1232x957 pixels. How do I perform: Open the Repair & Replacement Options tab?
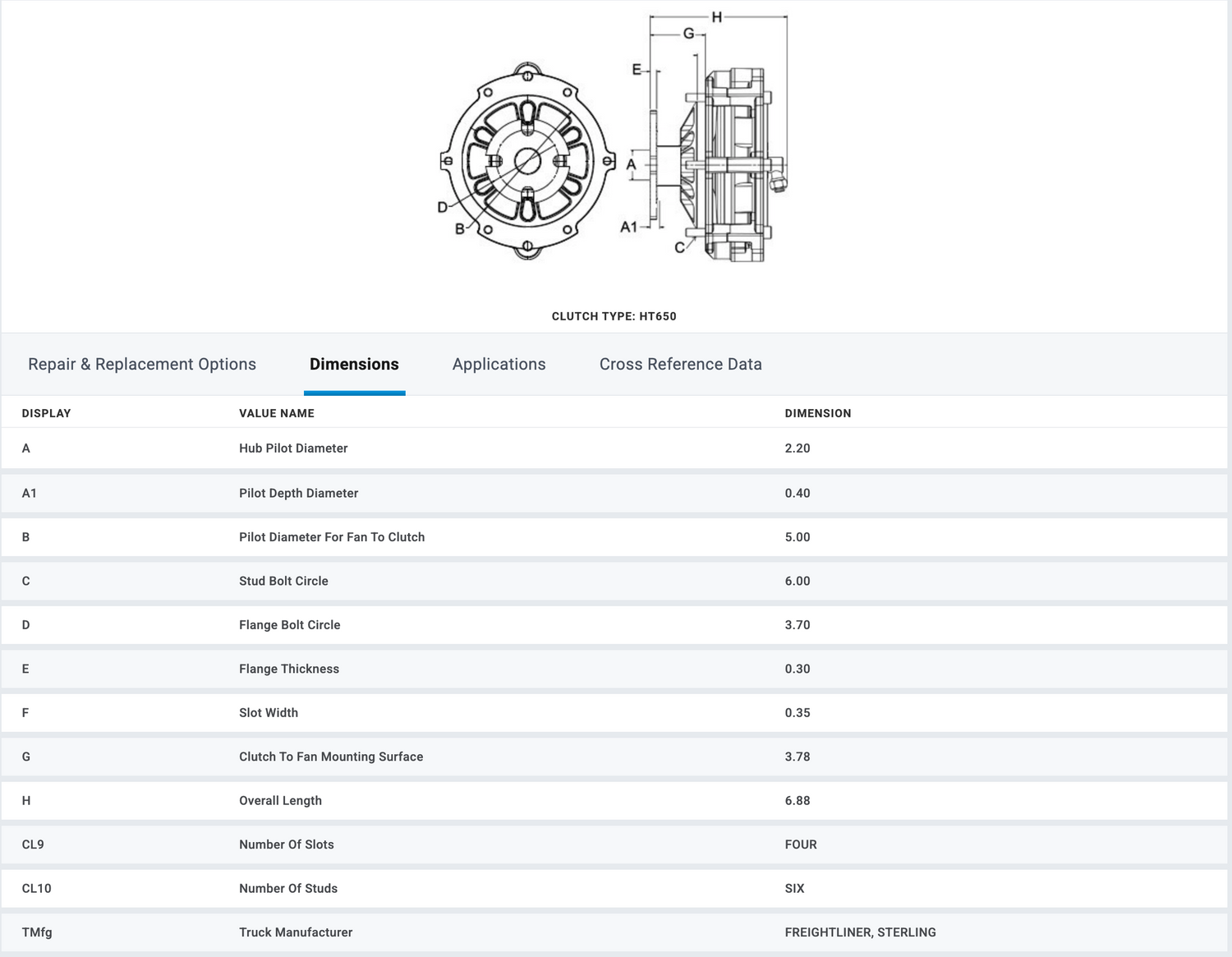point(142,364)
